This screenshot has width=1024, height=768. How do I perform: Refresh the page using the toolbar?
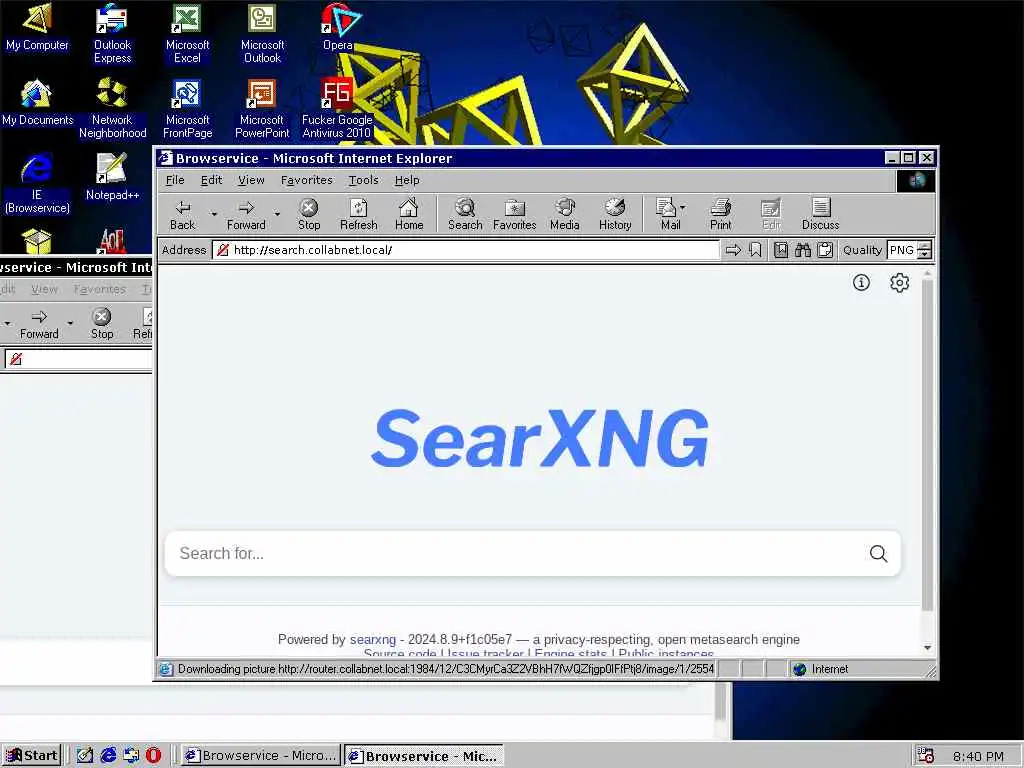pos(359,215)
